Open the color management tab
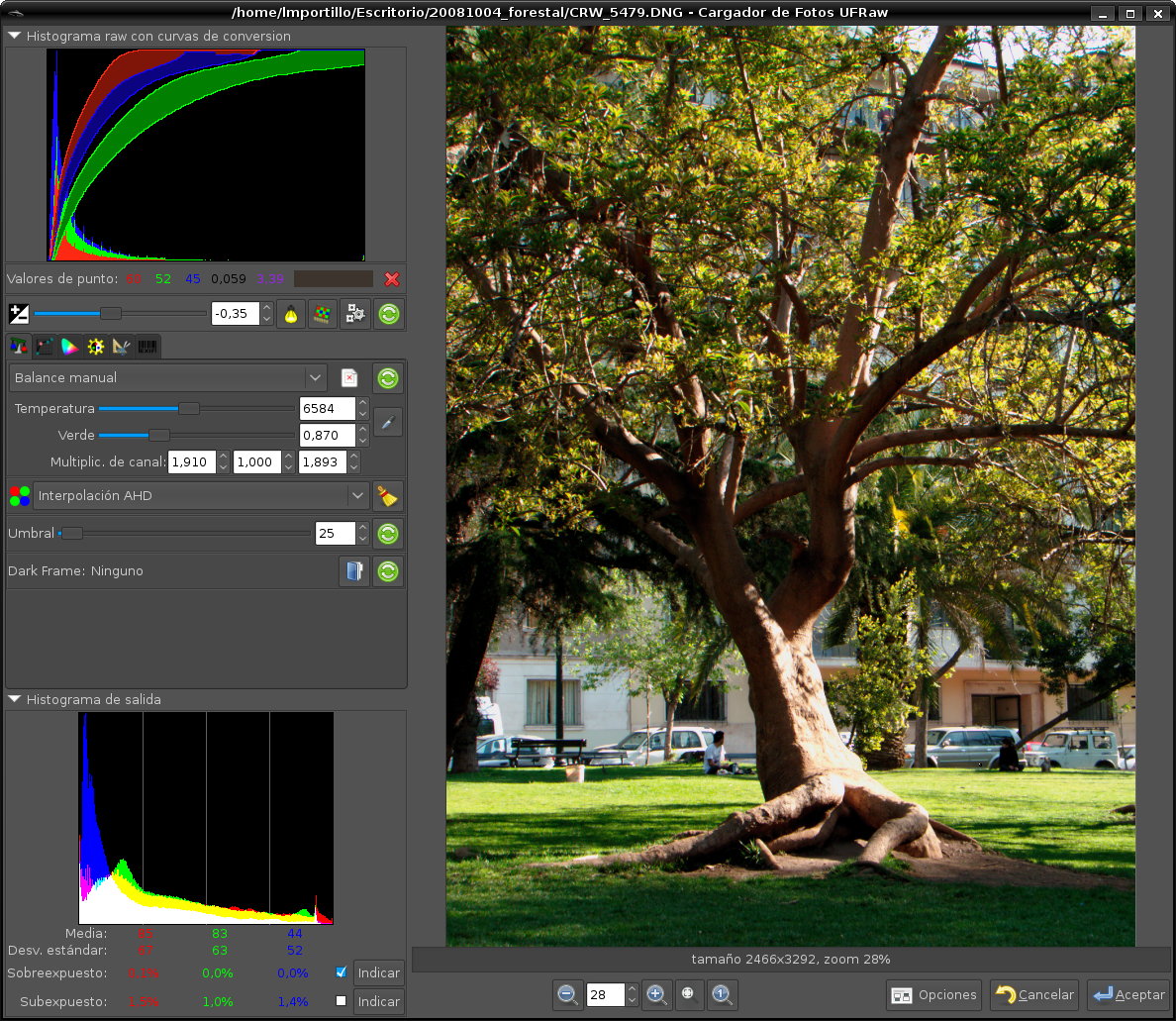The width and height of the screenshot is (1176, 1021). tap(69, 346)
